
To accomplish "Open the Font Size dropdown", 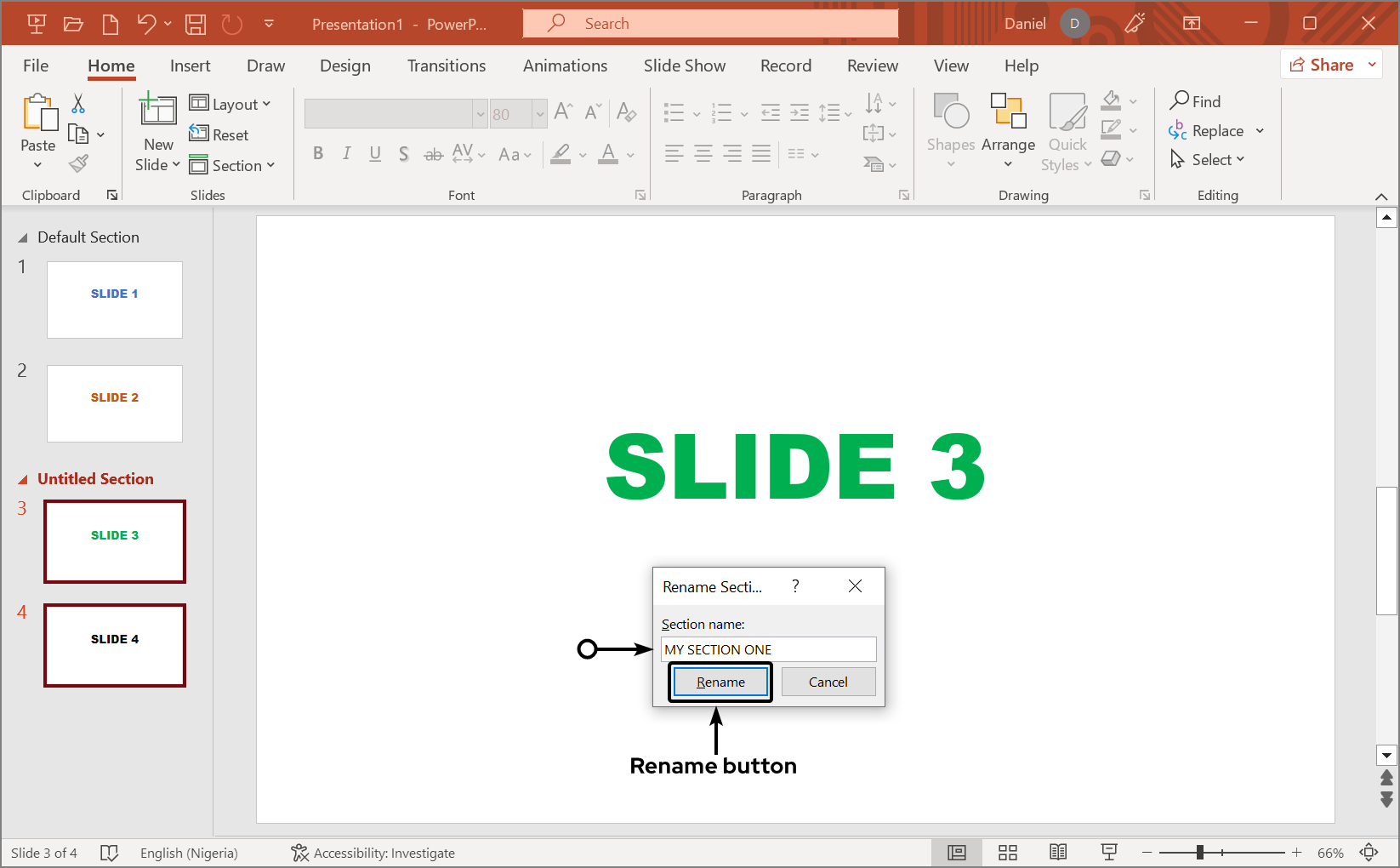I will click(x=541, y=113).
